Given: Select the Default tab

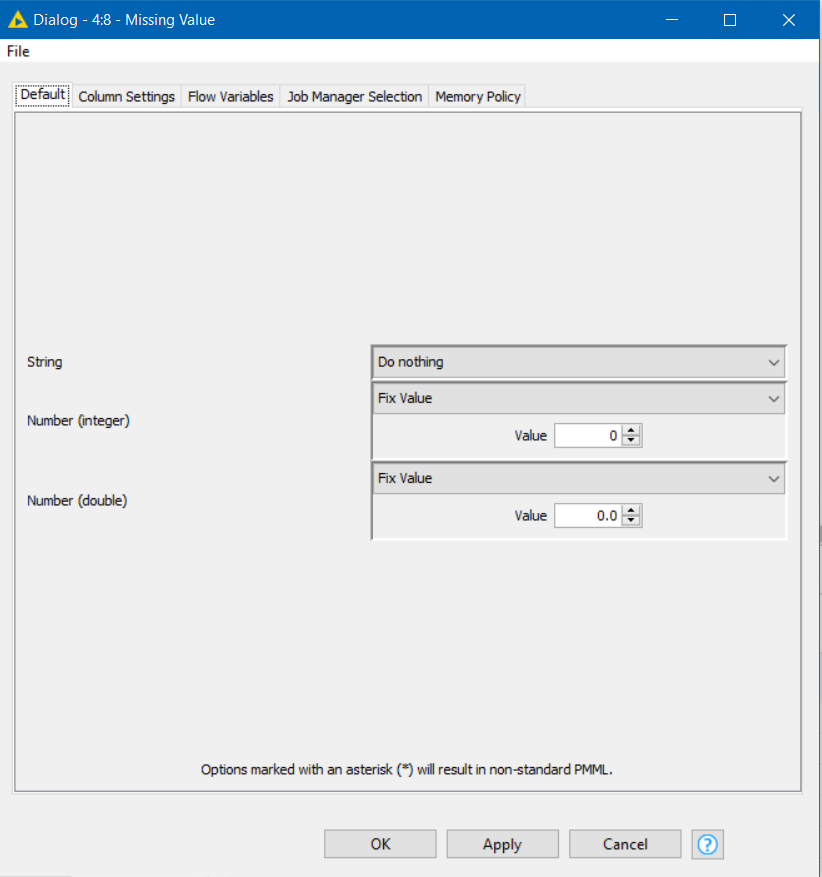Looking at the screenshot, I should [42, 96].
